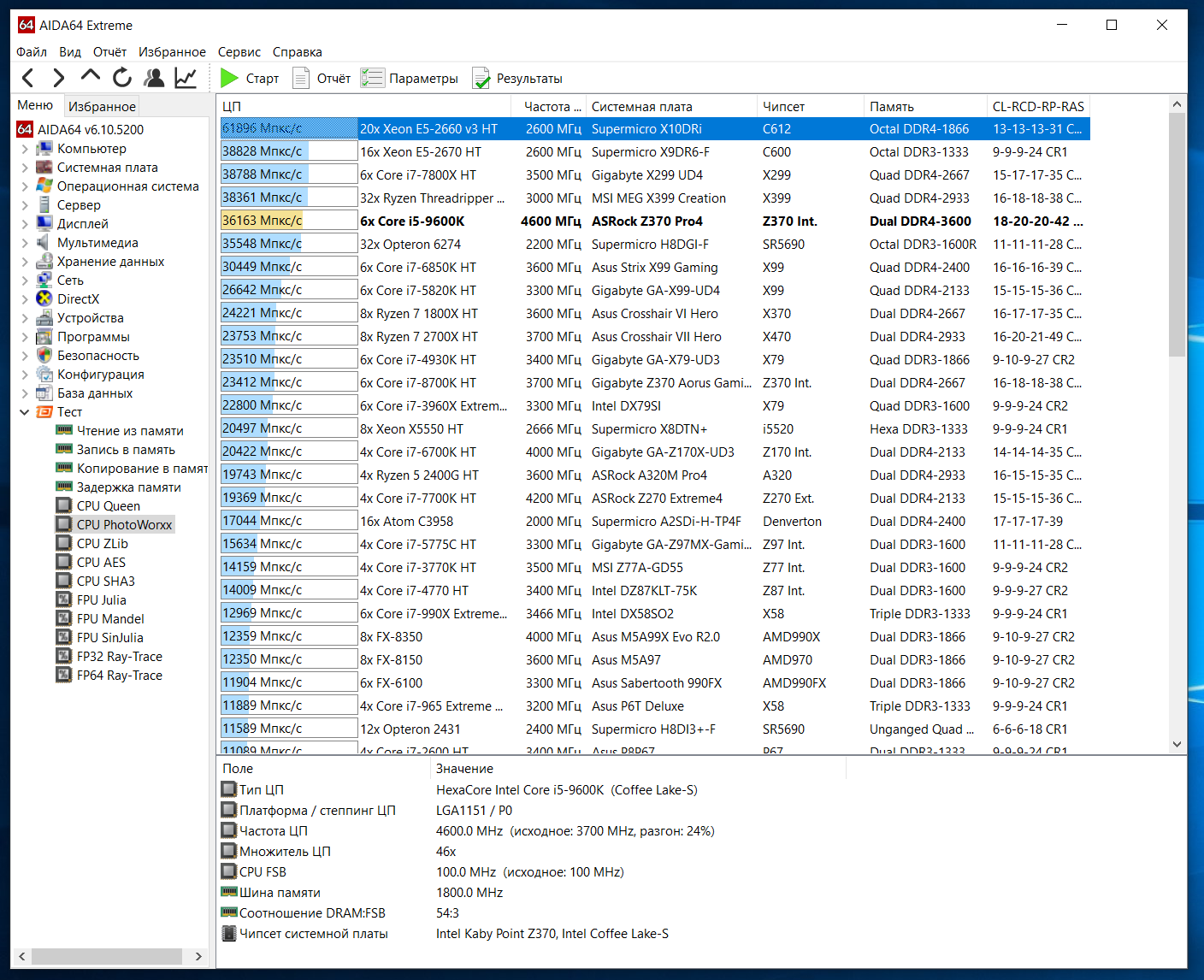1204x980 pixels.
Task: Open the Избранное menu in menu bar
Action: point(172,52)
